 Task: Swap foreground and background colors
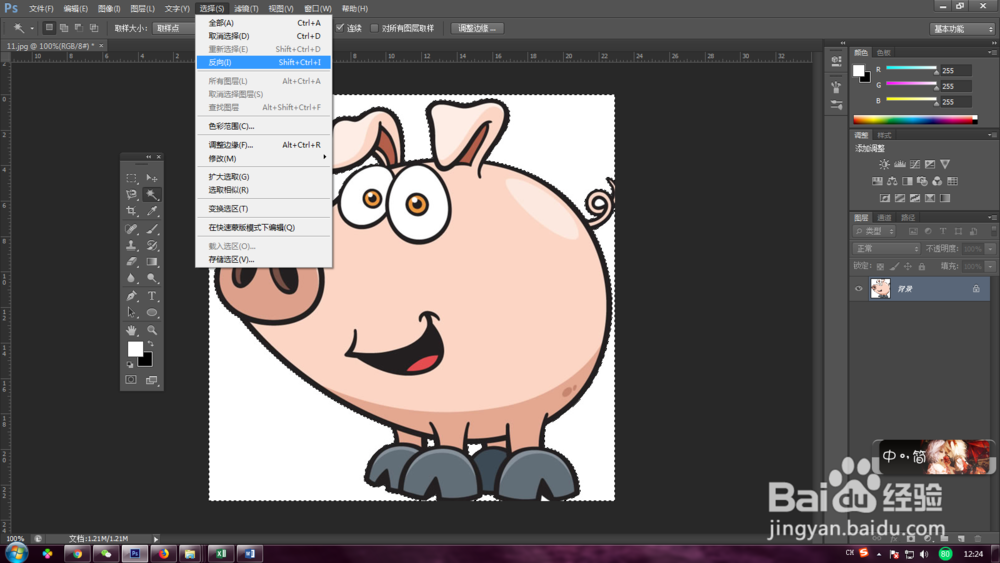(151, 344)
